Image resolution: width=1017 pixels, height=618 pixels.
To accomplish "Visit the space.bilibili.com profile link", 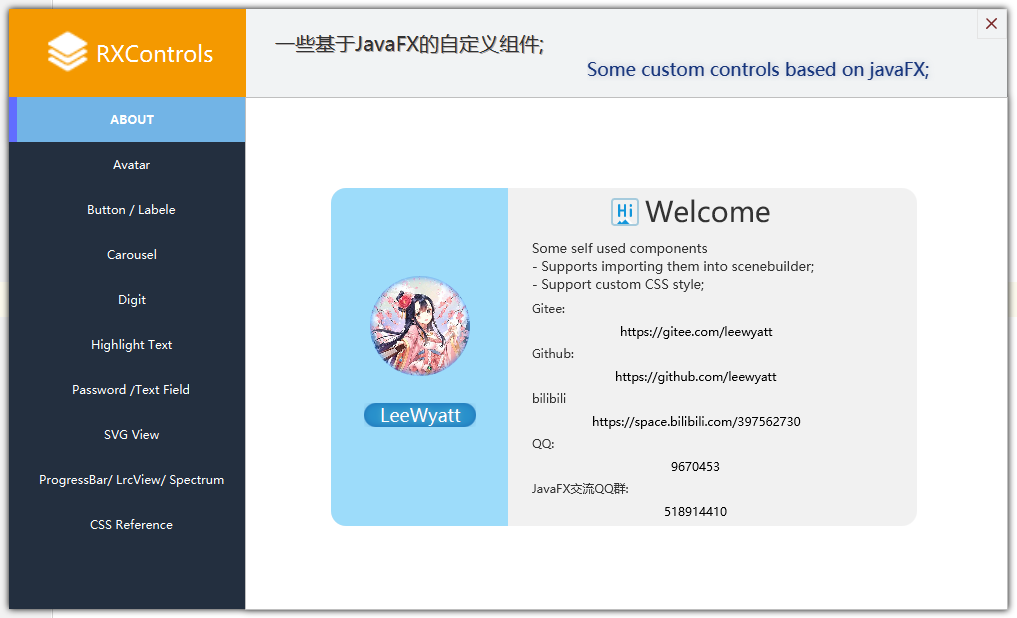I will click(696, 422).
